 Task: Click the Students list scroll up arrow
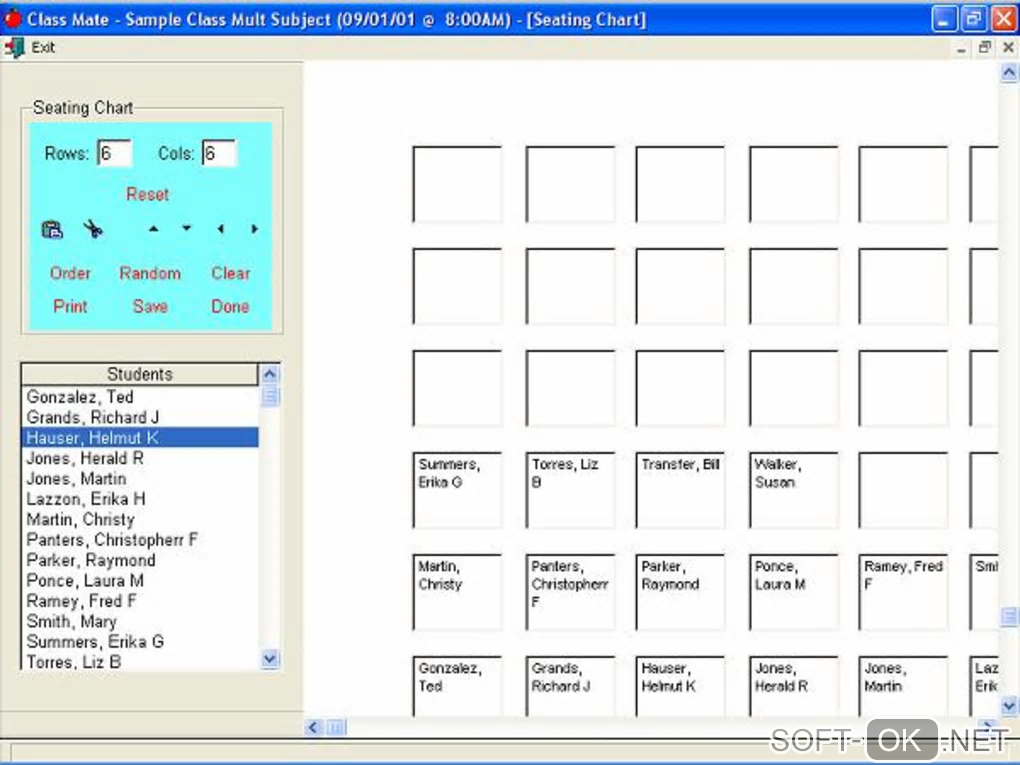pos(269,374)
